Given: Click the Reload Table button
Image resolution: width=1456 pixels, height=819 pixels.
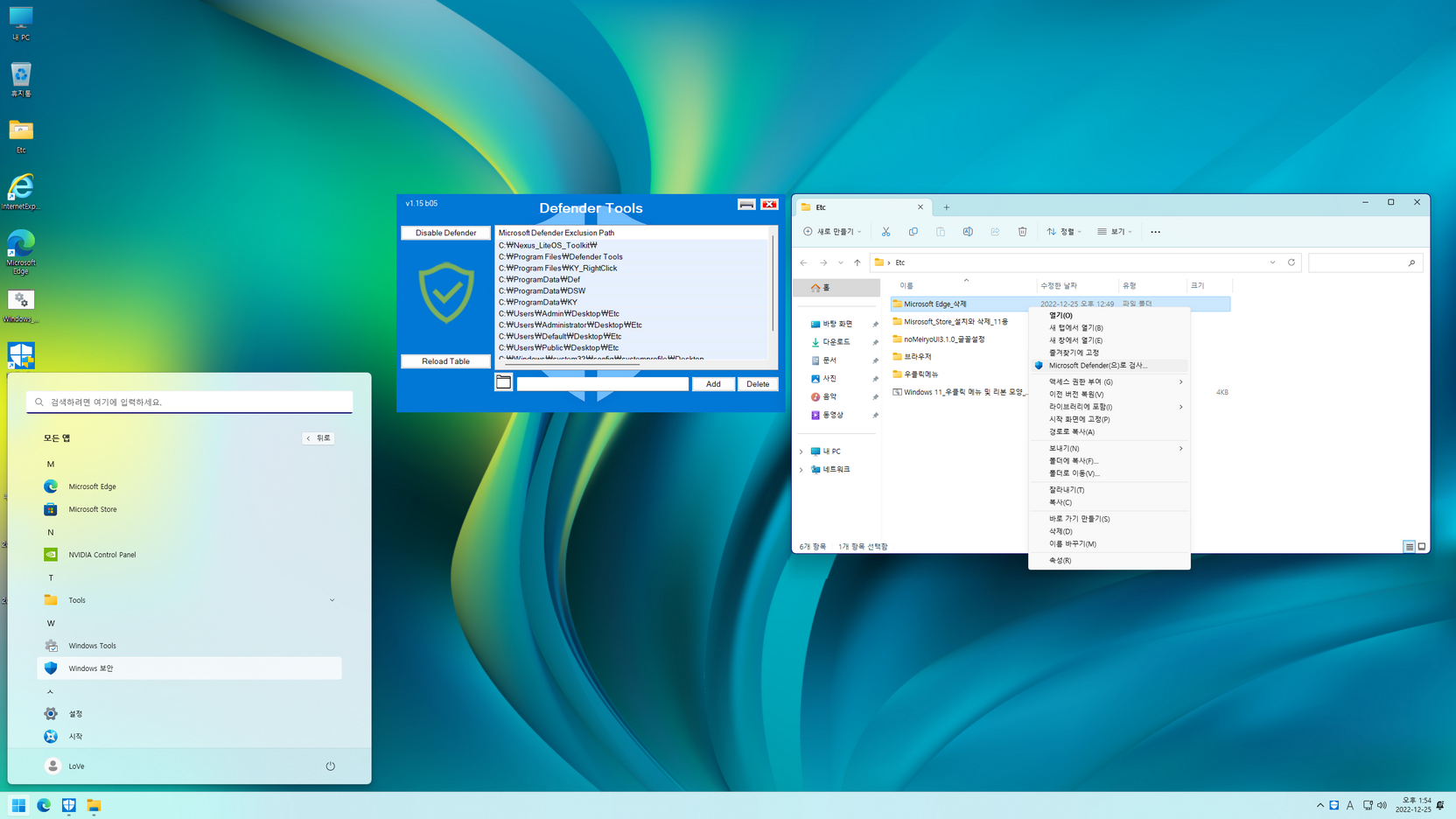Looking at the screenshot, I should click(x=445, y=360).
